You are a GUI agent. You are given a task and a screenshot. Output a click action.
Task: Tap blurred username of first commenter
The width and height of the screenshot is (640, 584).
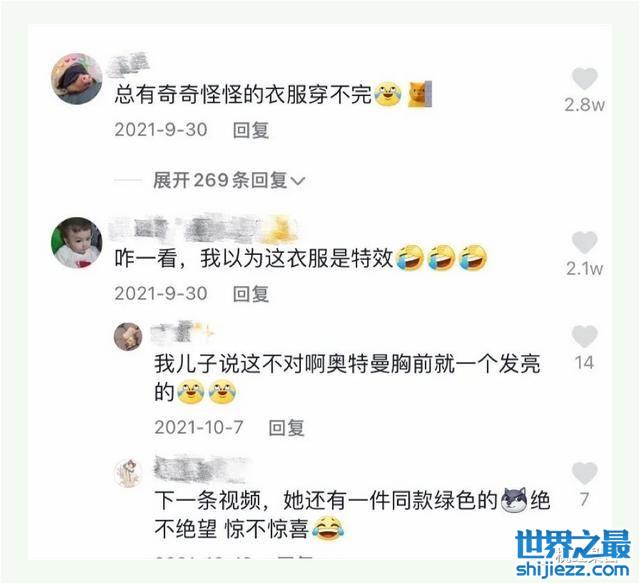click(x=129, y=64)
